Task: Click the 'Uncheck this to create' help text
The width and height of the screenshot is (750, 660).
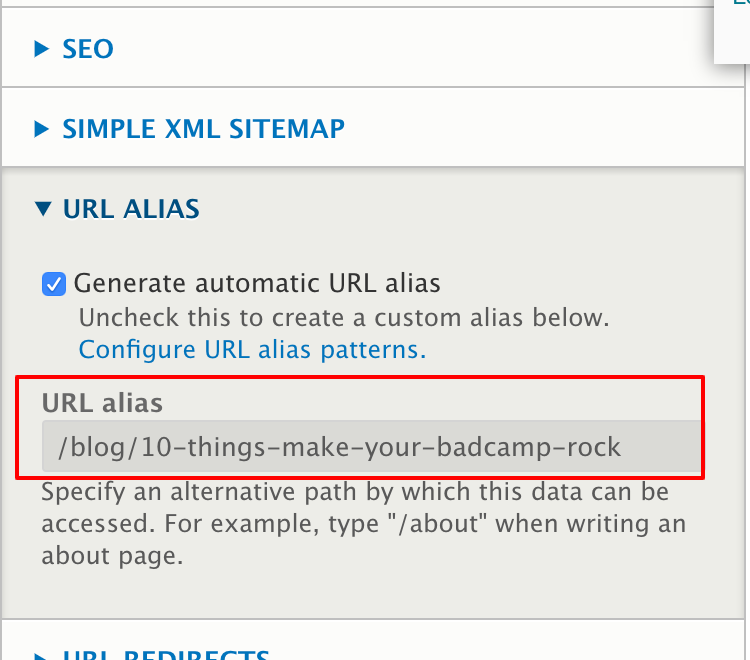Action: pyautogui.click(x=343, y=318)
